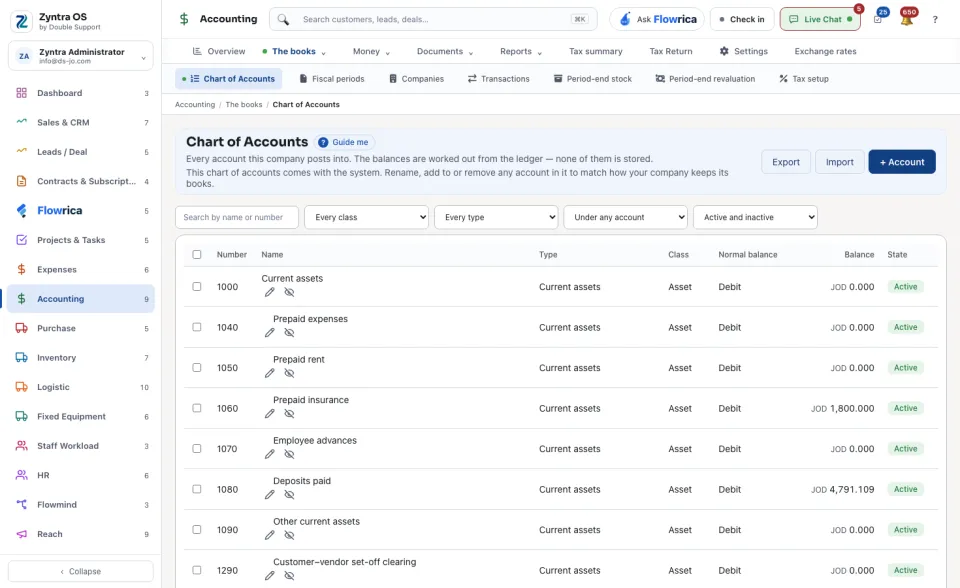Open Fixed Equipment icon in sidebar
This screenshot has width=960, height=588.
click(x=21, y=416)
